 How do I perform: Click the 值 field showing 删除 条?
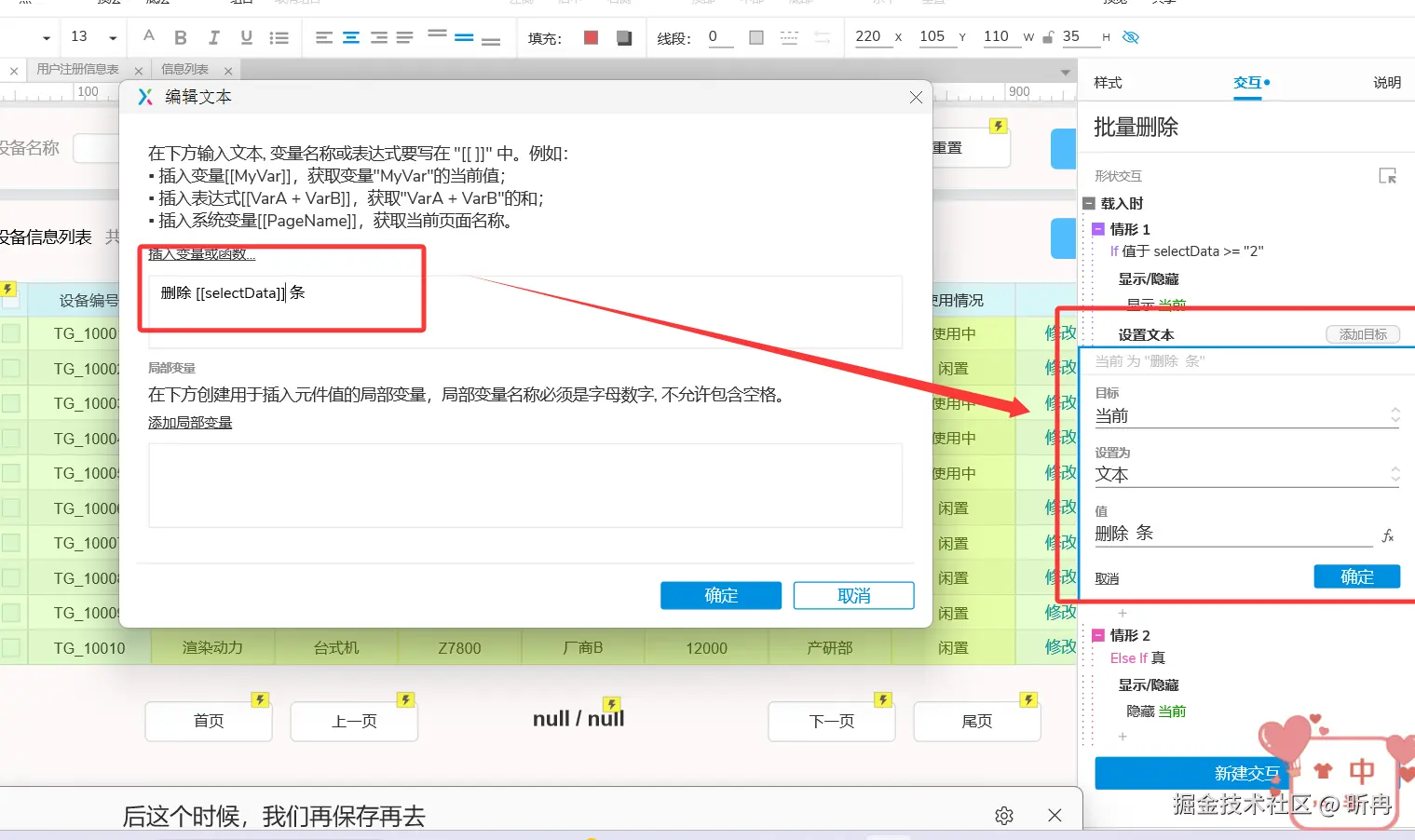(1233, 534)
